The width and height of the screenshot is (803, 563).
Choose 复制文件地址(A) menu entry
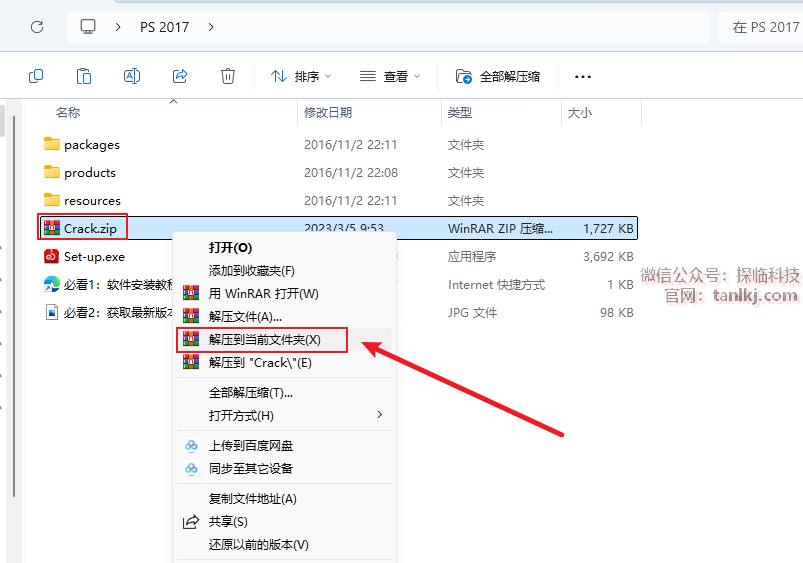click(x=284, y=498)
